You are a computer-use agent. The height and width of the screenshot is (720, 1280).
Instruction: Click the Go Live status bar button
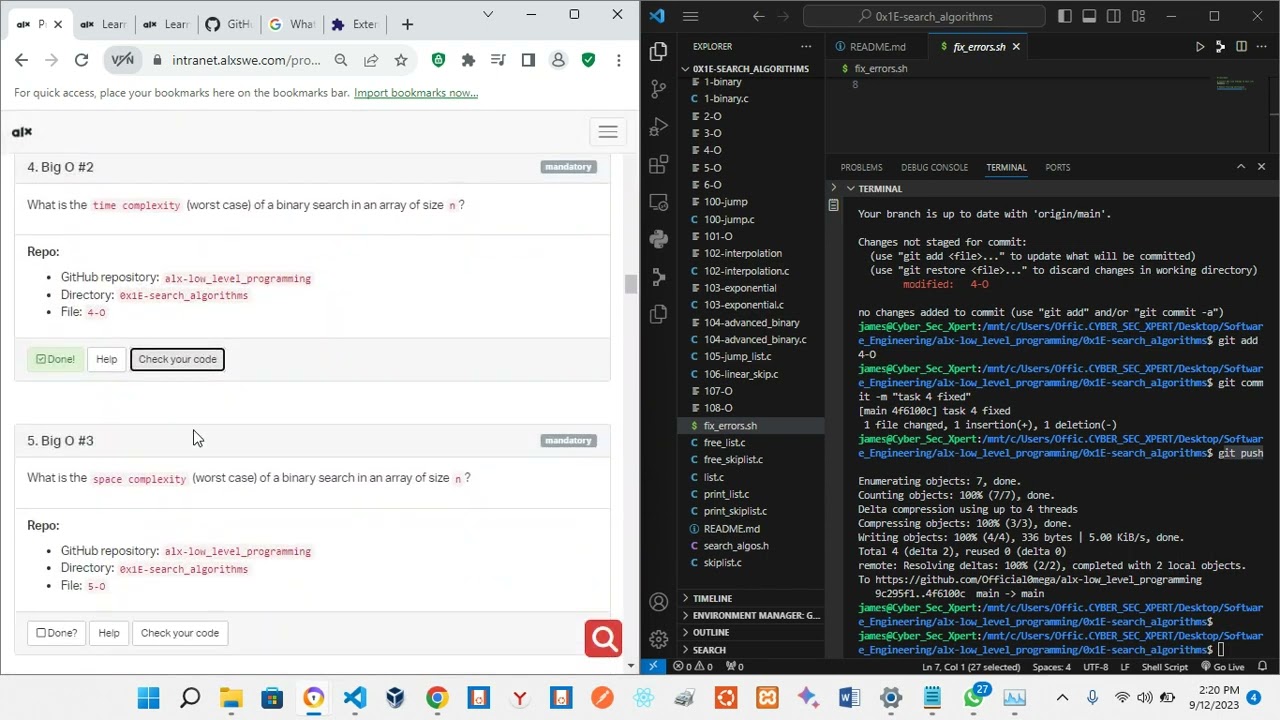[x=1223, y=667]
